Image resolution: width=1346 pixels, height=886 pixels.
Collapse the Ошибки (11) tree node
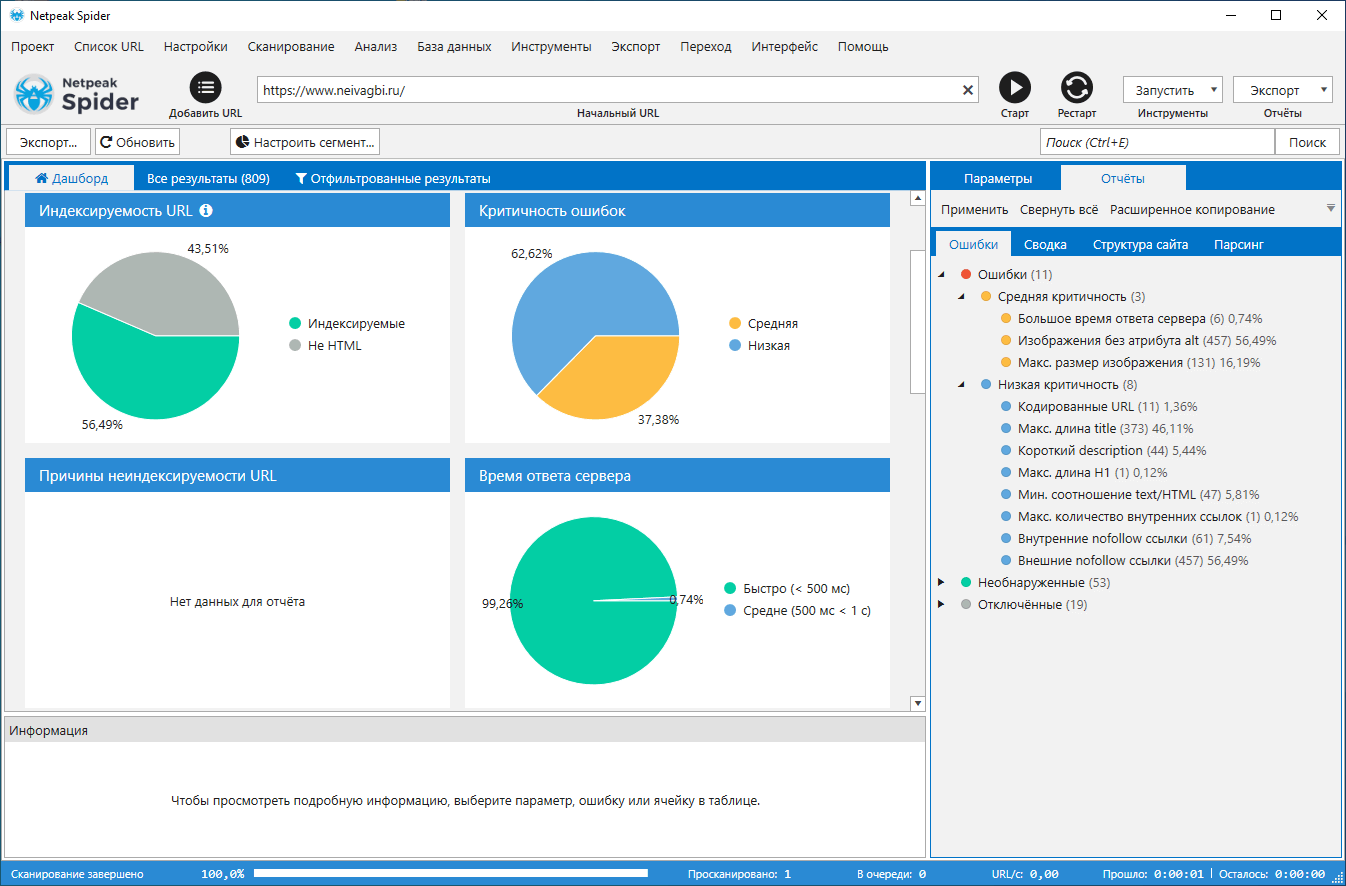(942, 275)
